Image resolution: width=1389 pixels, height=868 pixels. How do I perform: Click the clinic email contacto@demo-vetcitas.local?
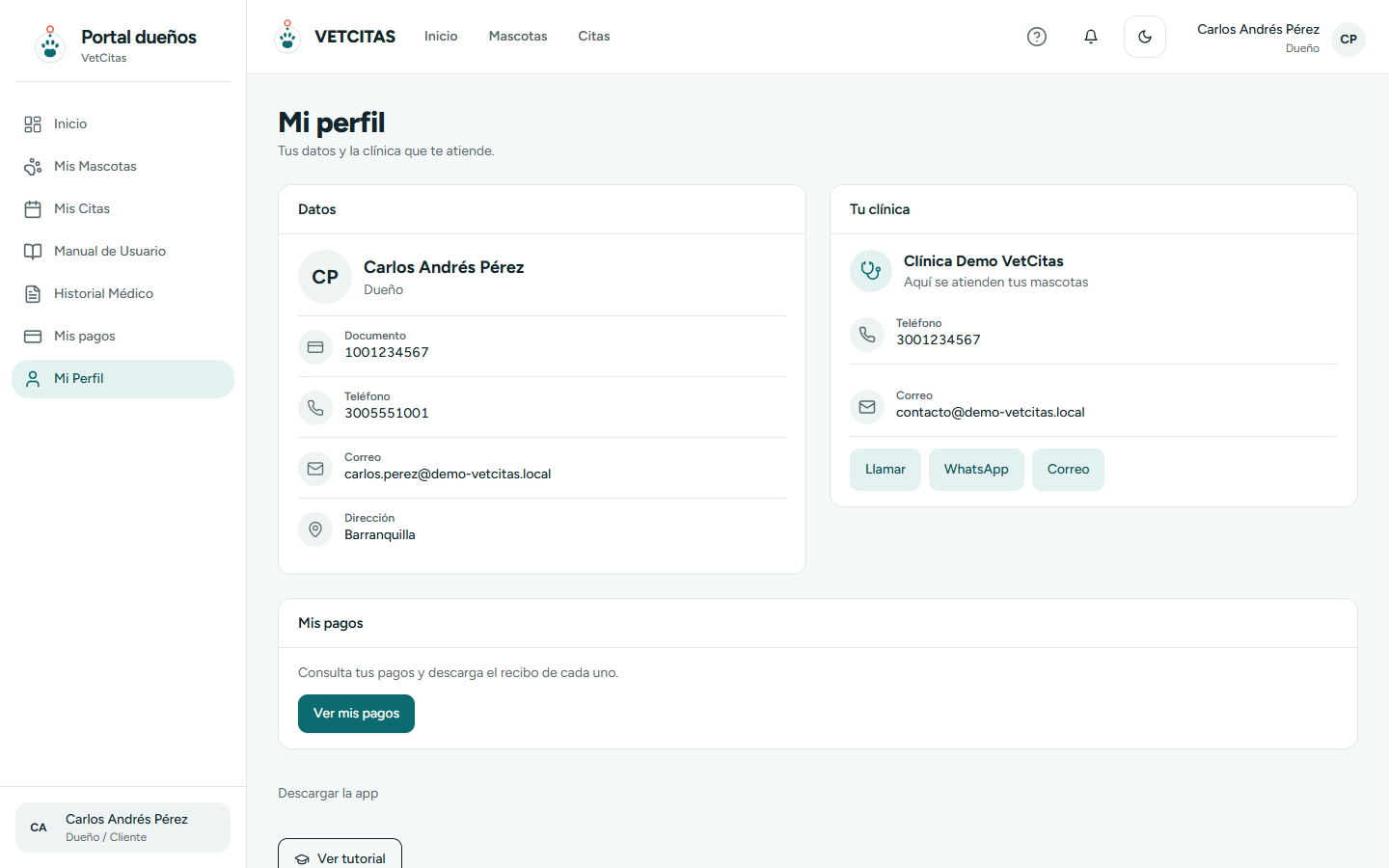point(990,413)
